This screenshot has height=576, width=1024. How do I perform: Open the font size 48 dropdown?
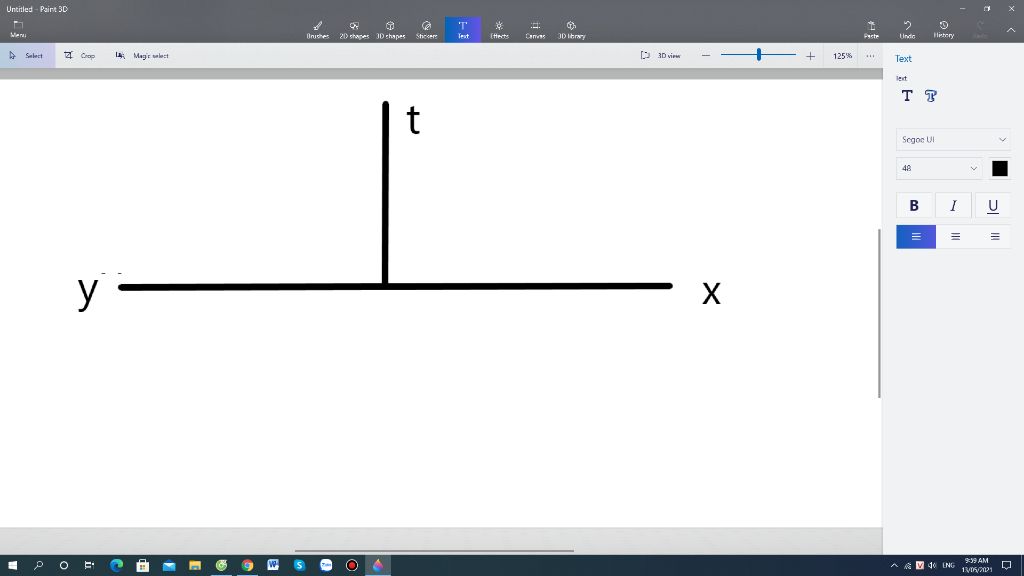tap(939, 168)
